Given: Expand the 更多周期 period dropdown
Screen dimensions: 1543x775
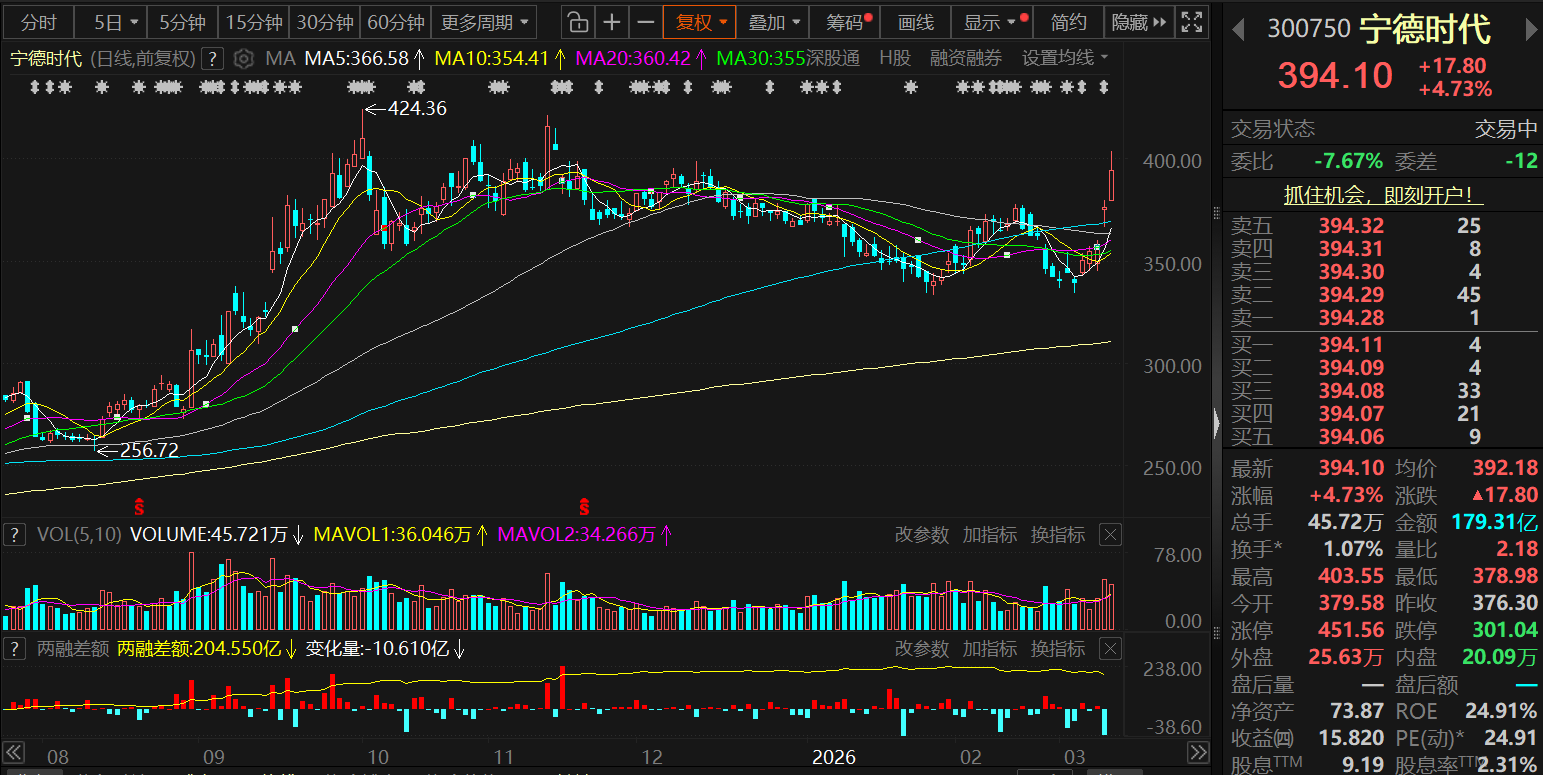Looking at the screenshot, I should (488, 22).
